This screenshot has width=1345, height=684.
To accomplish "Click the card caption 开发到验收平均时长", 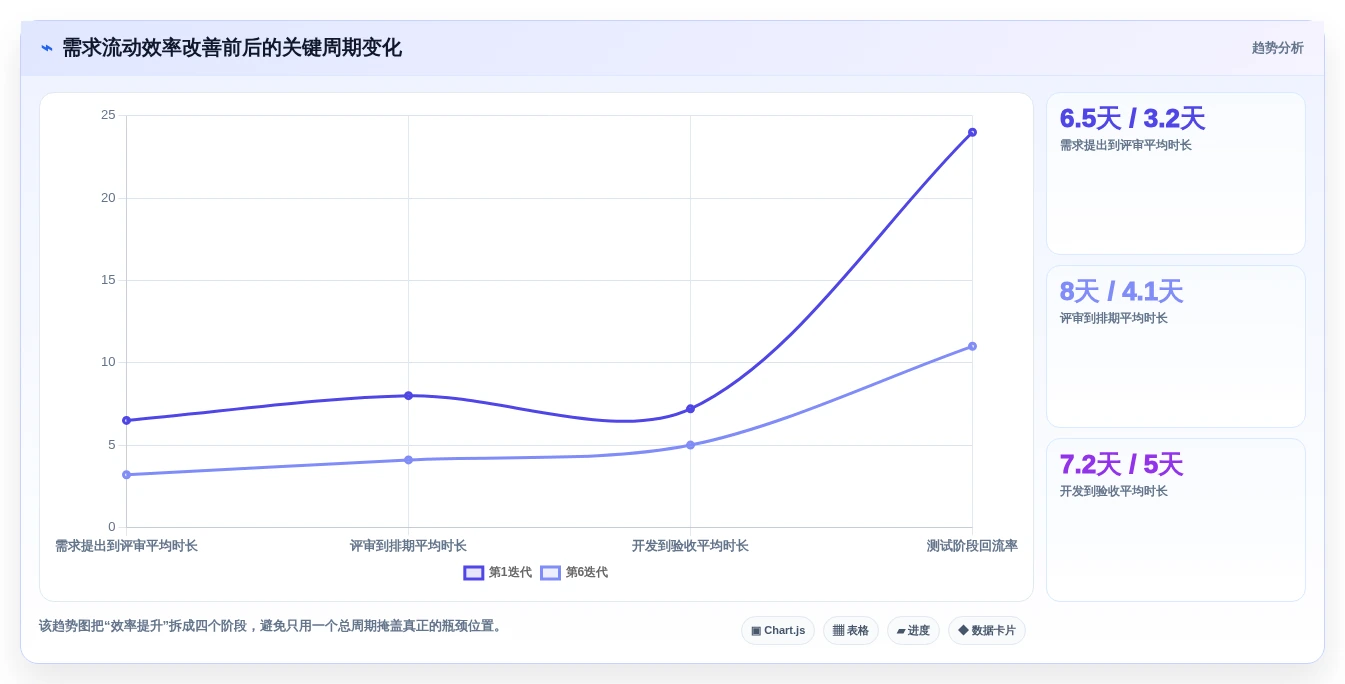I will [x=1114, y=491].
